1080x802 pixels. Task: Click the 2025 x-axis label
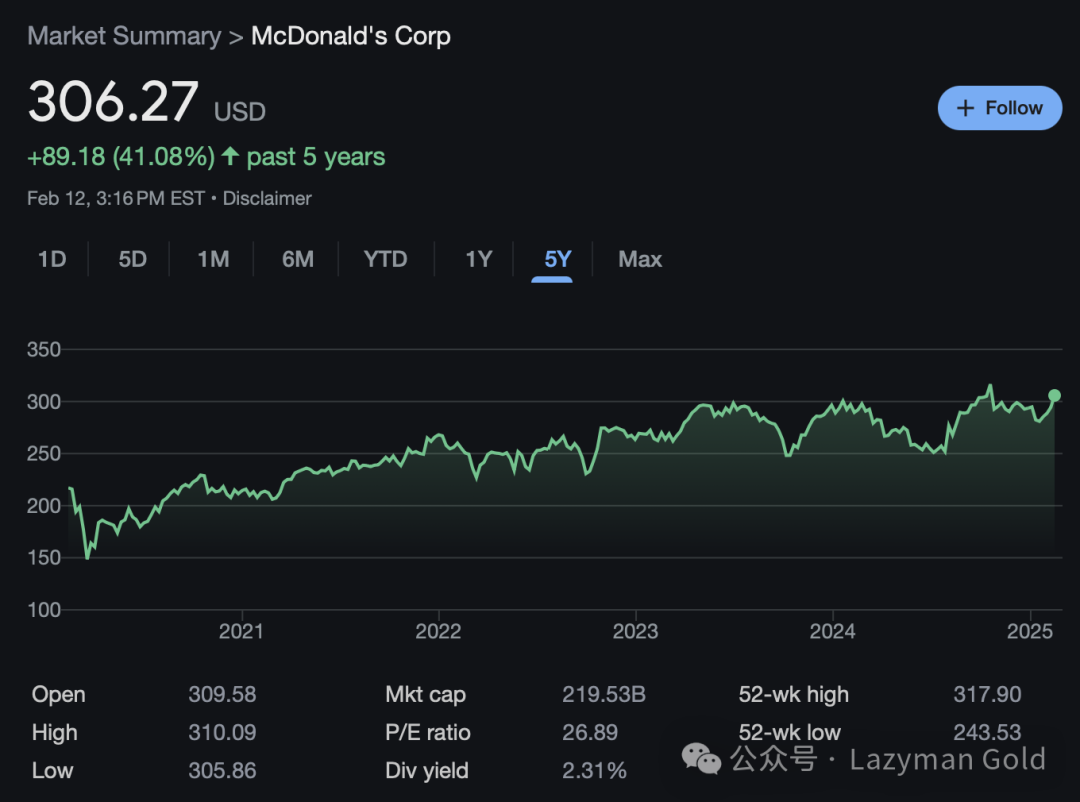click(1030, 631)
